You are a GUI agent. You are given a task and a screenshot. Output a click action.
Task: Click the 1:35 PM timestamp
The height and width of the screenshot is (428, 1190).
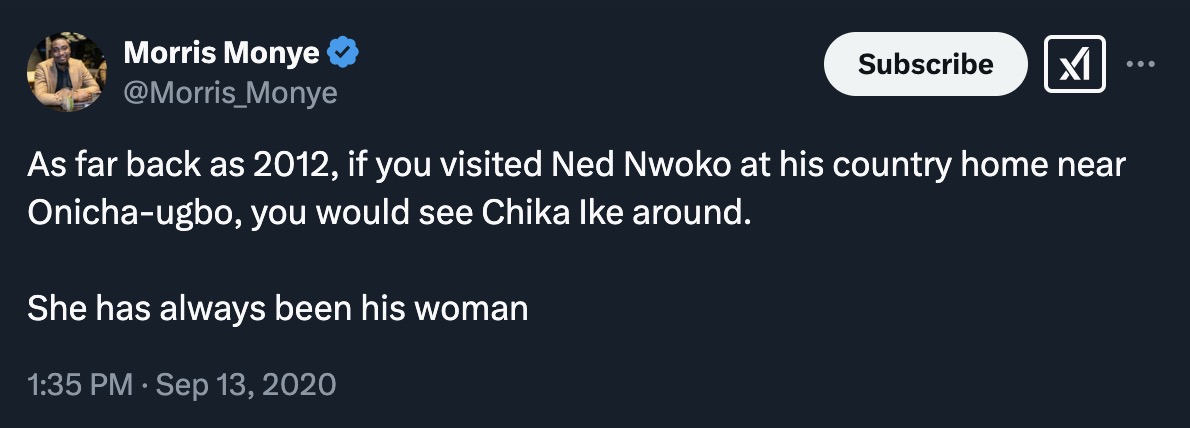pyautogui.click(x=80, y=384)
